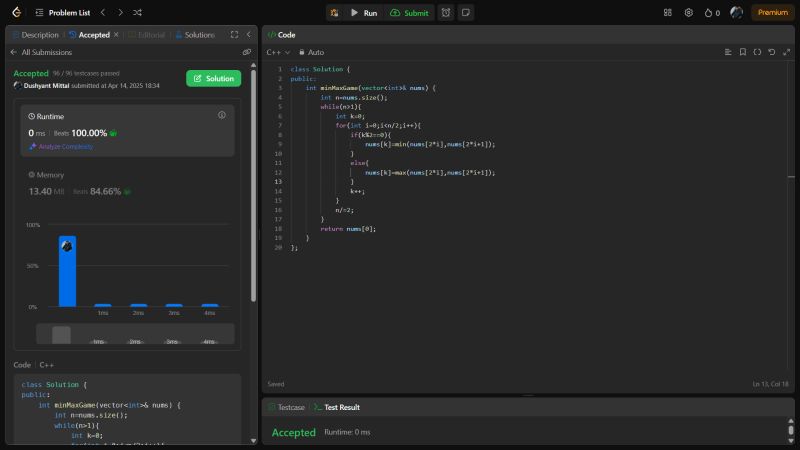Run the code
Image resolution: width=800 pixels, height=450 pixels.
[x=364, y=13]
